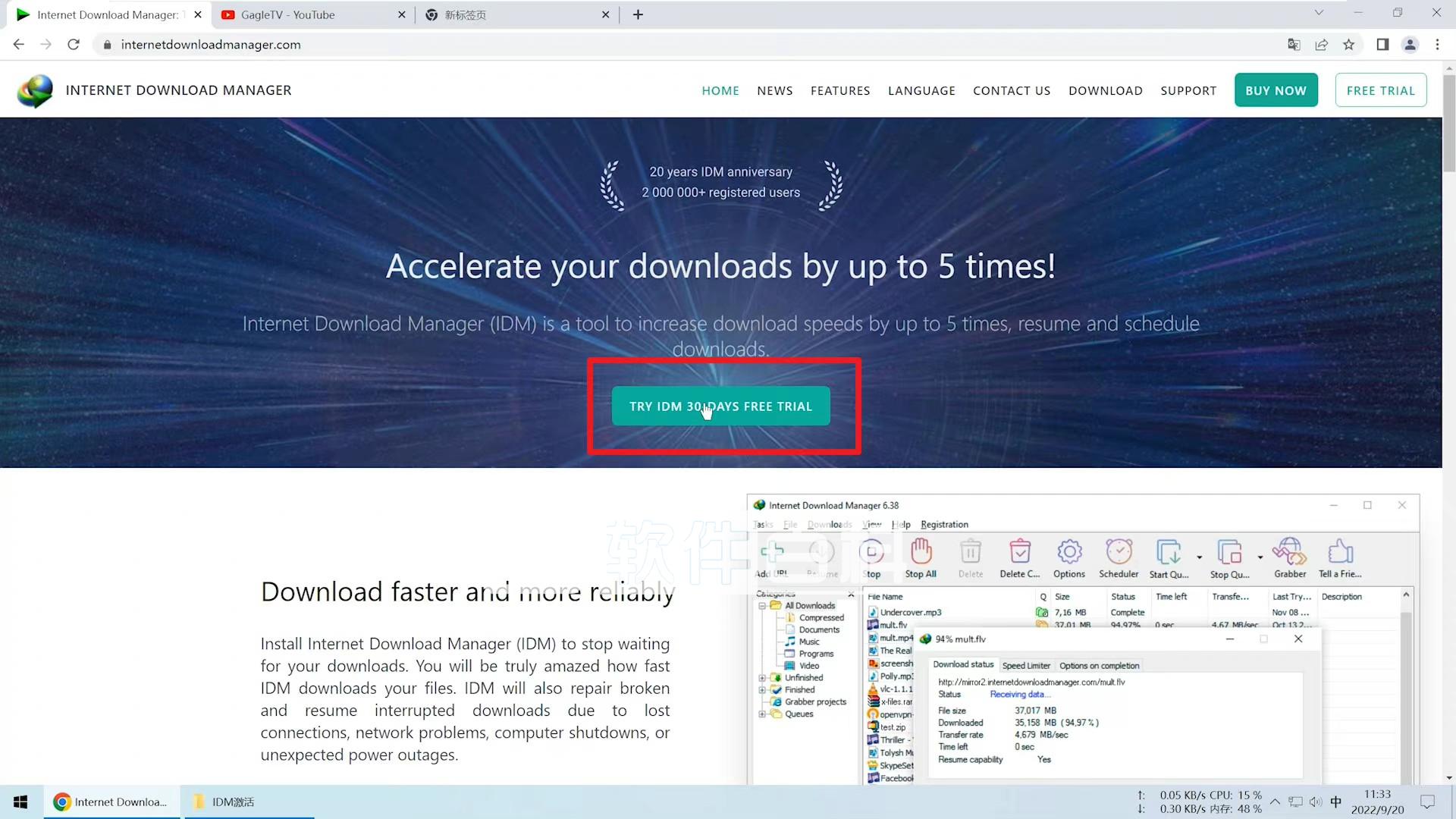This screenshot has width=1456, height=819.
Task: Open Chrome three-dot menu
Action: coord(1437,45)
